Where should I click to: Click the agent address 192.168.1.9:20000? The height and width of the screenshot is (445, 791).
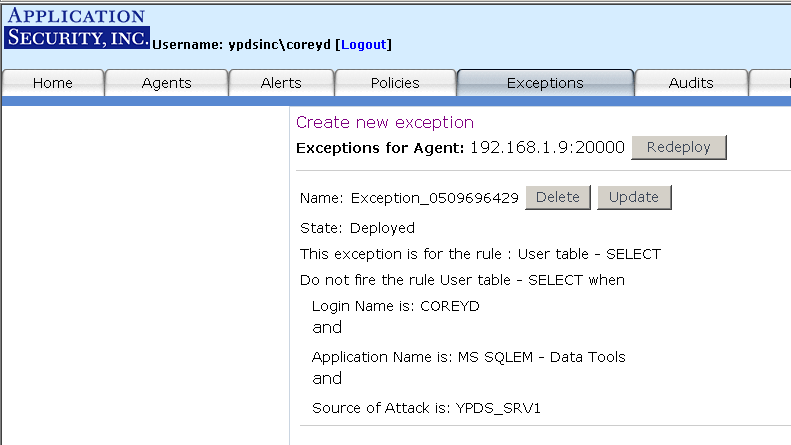click(547, 147)
